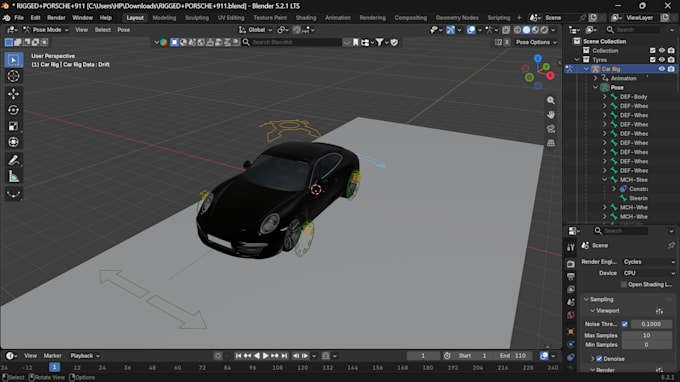Open the viewport Pose menu
680x382 pixels.
(124, 30)
